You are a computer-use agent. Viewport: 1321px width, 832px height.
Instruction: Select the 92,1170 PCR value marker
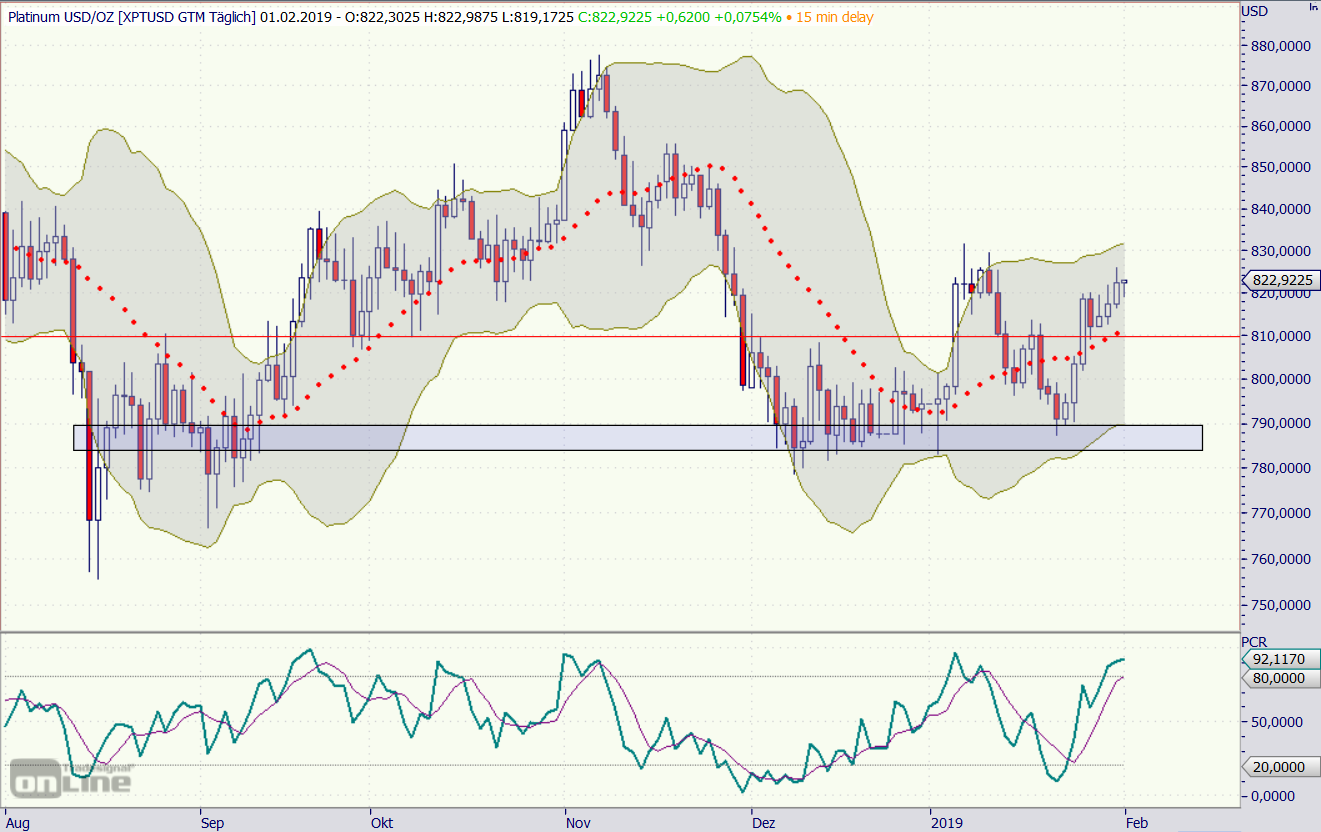pos(1279,659)
